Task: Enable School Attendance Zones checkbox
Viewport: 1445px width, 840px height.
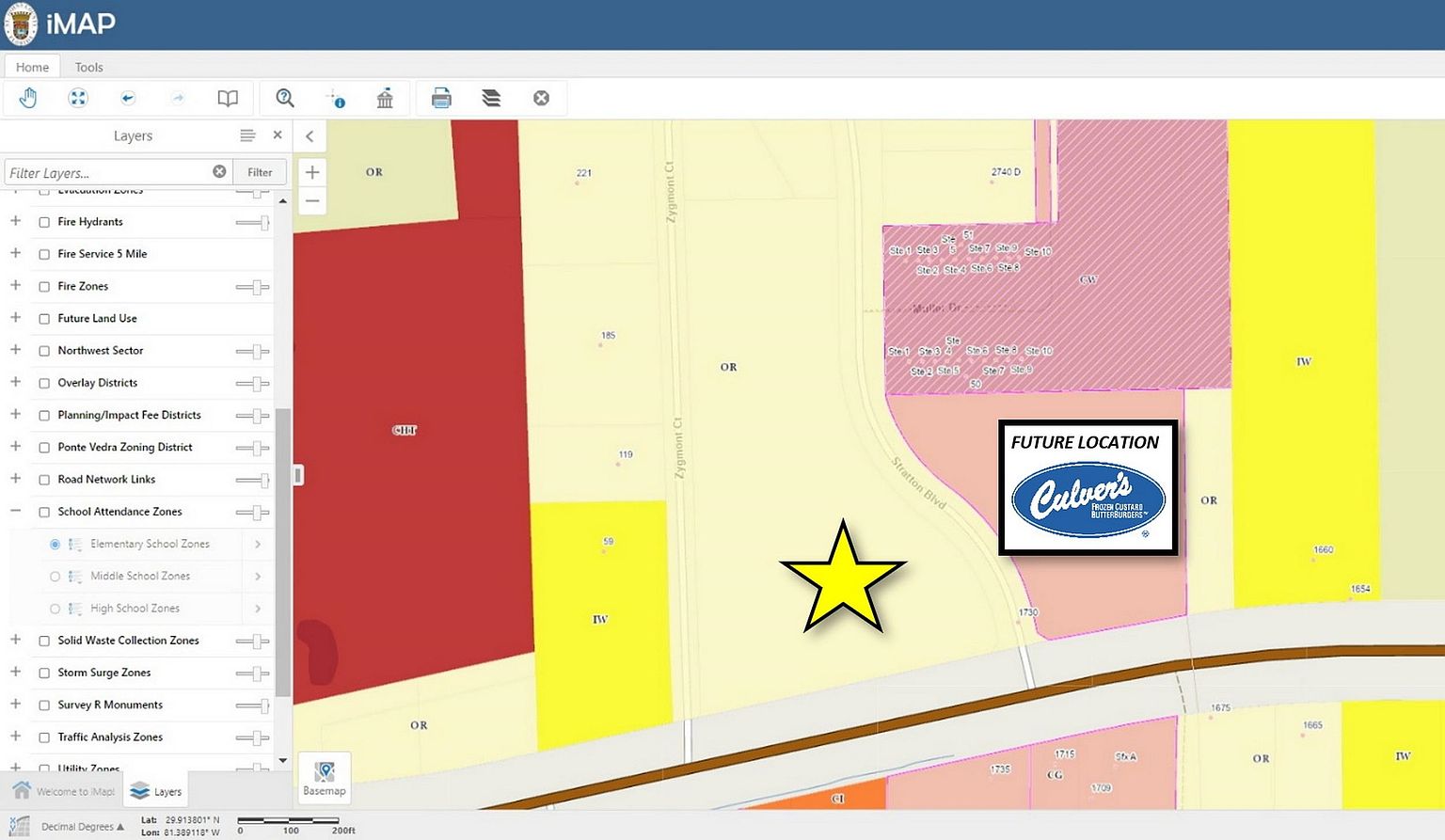Action: coord(44,513)
